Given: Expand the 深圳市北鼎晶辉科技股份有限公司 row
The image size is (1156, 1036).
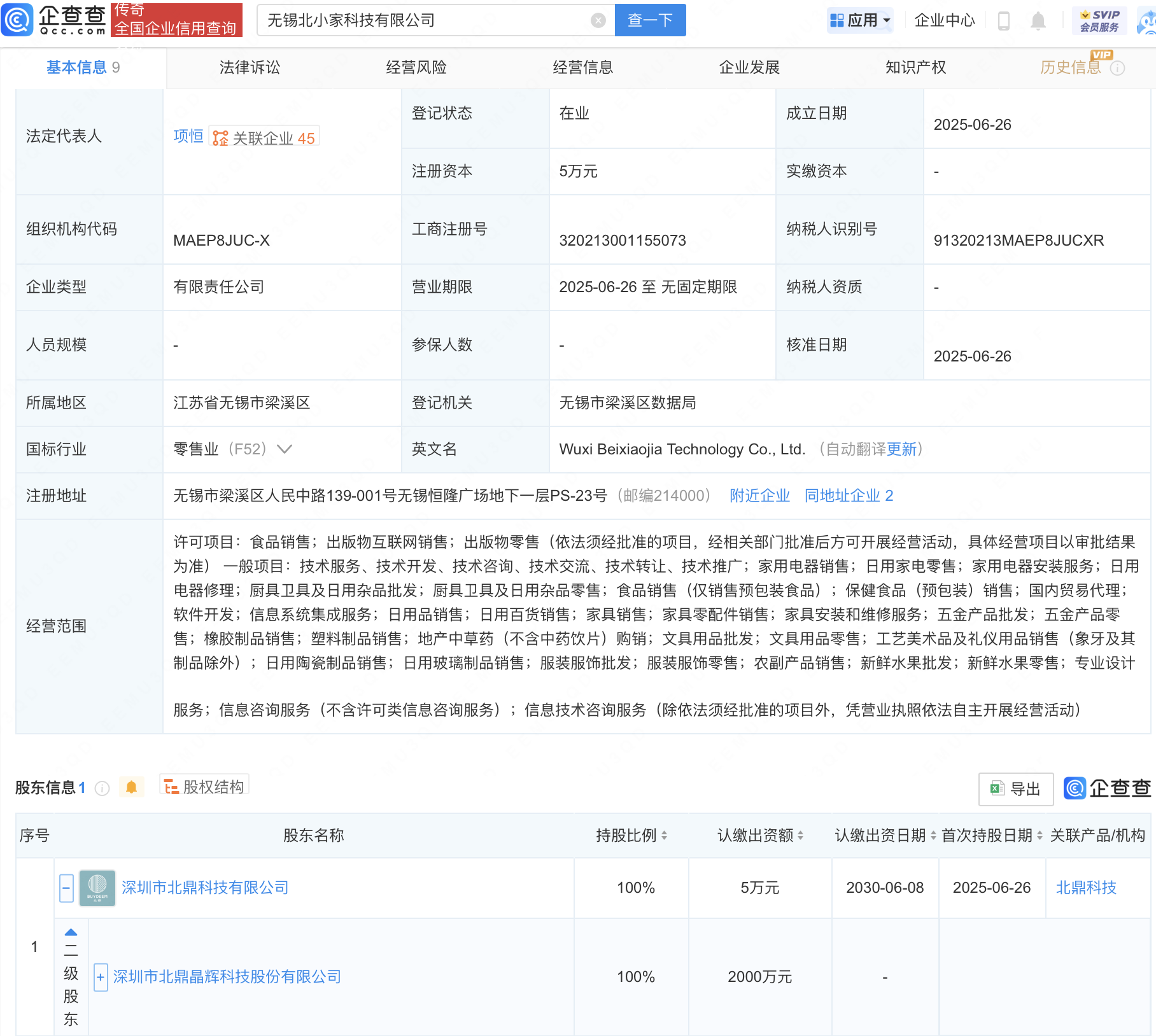Looking at the screenshot, I should (x=101, y=977).
